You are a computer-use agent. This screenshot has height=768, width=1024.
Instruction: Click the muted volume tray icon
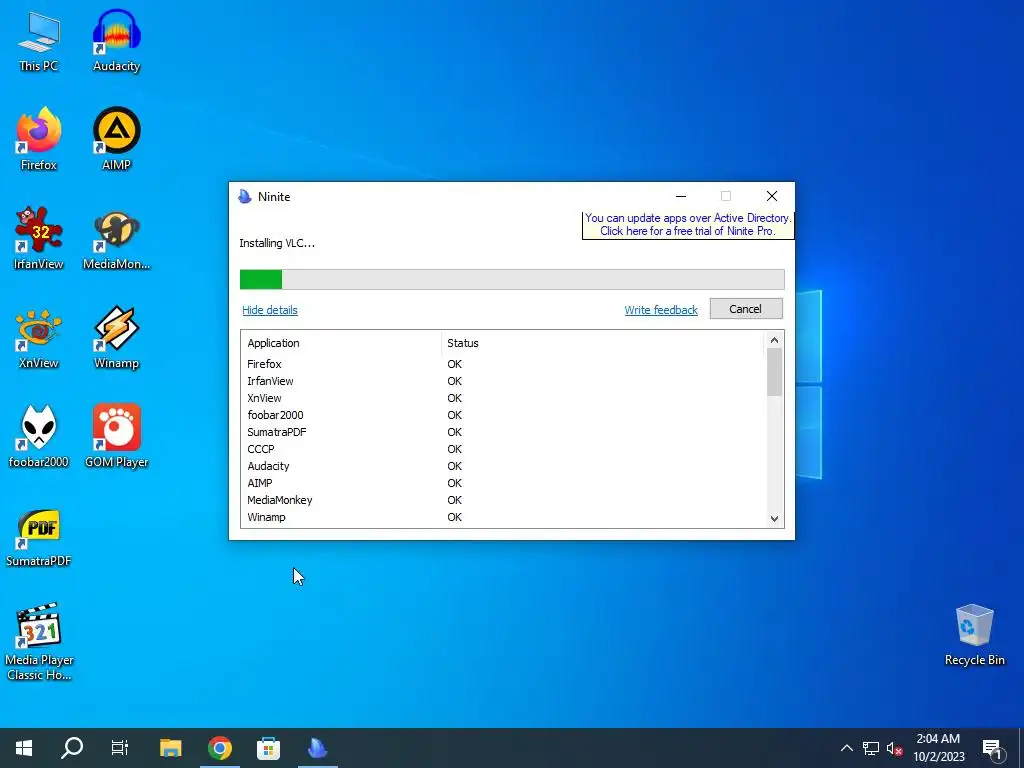click(x=895, y=748)
